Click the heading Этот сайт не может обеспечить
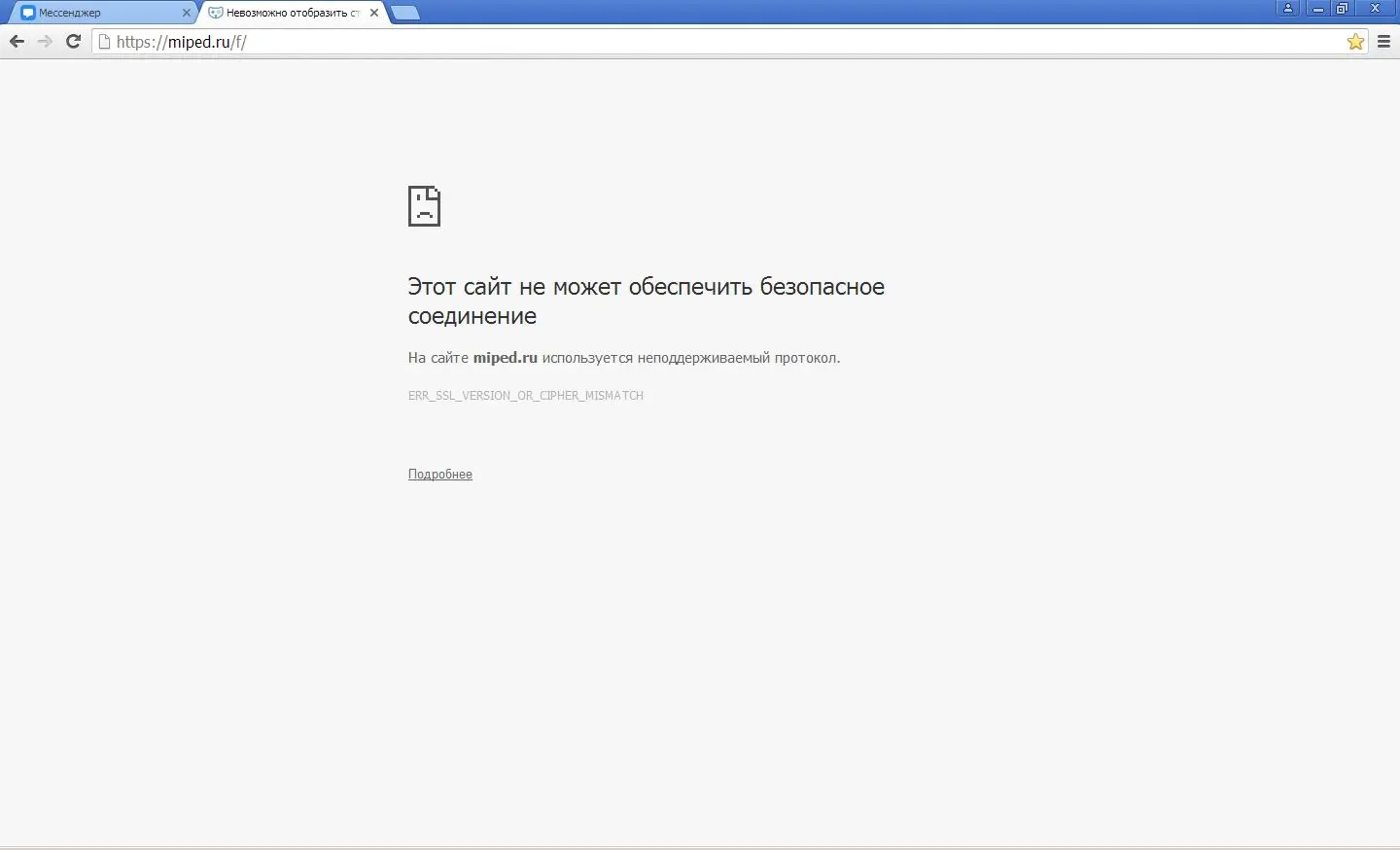Screen dimensions: 1400x850 pyautogui.click(x=647, y=301)
